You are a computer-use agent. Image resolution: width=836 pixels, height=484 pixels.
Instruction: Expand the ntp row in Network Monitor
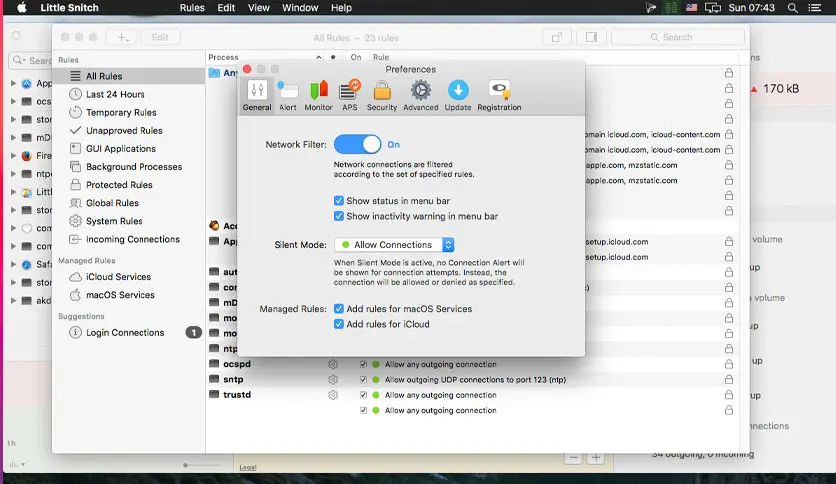pyautogui.click(x=13, y=174)
